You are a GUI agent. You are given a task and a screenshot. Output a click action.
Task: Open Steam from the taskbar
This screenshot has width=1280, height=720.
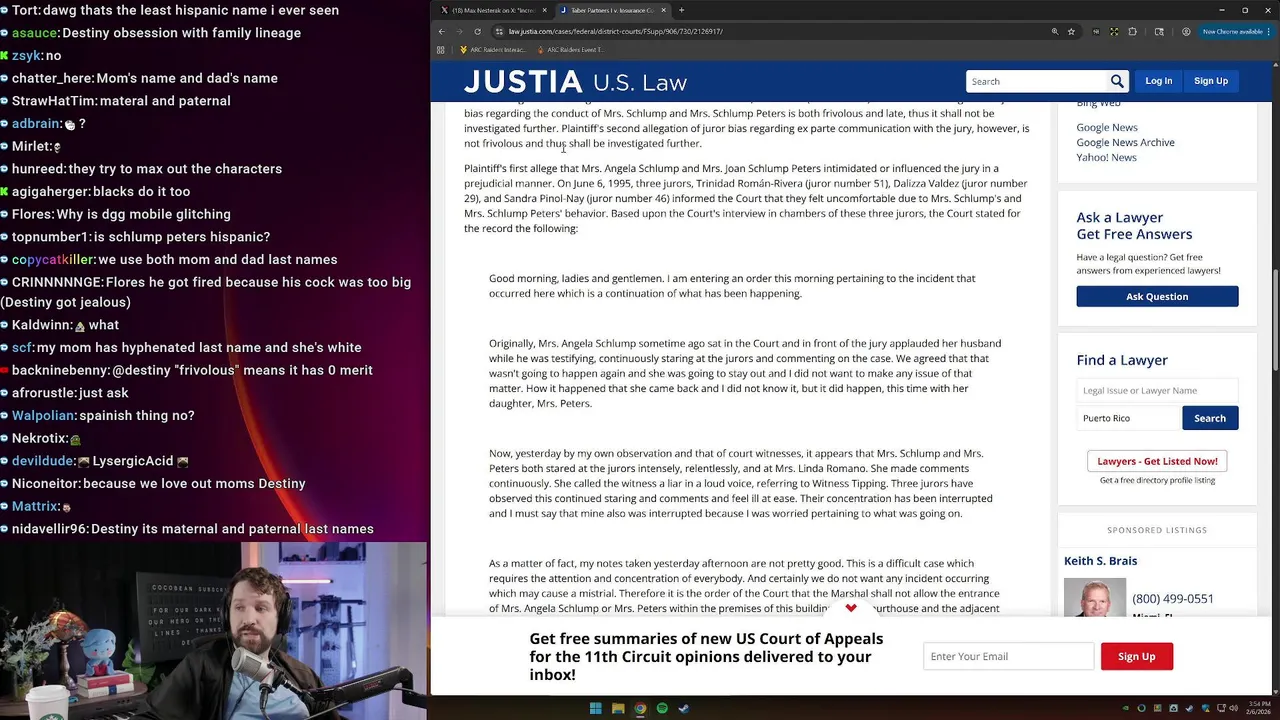click(684, 708)
